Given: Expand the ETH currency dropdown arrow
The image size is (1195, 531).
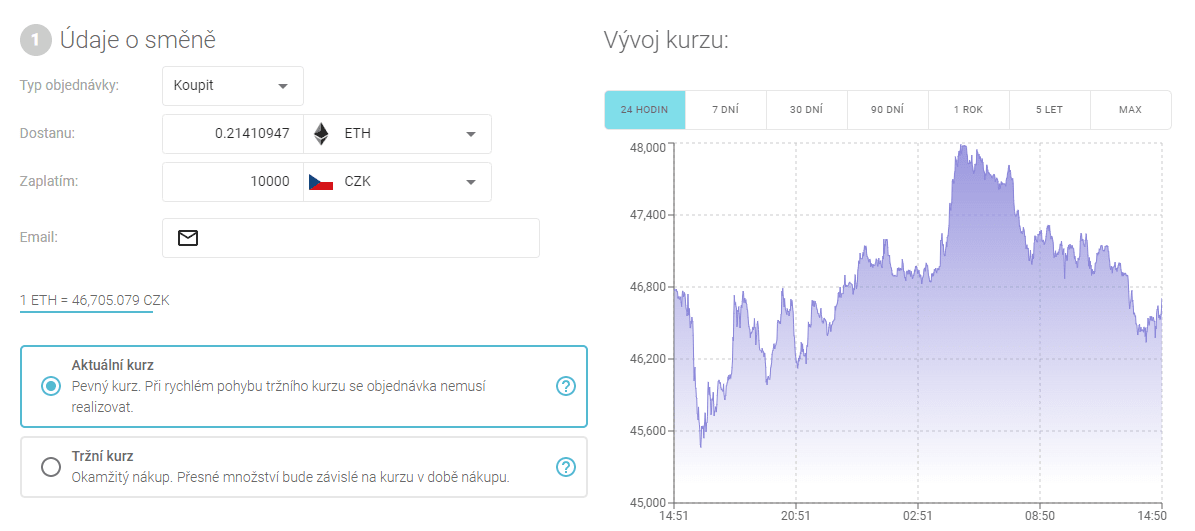Looking at the screenshot, I should pyautogui.click(x=470, y=134).
